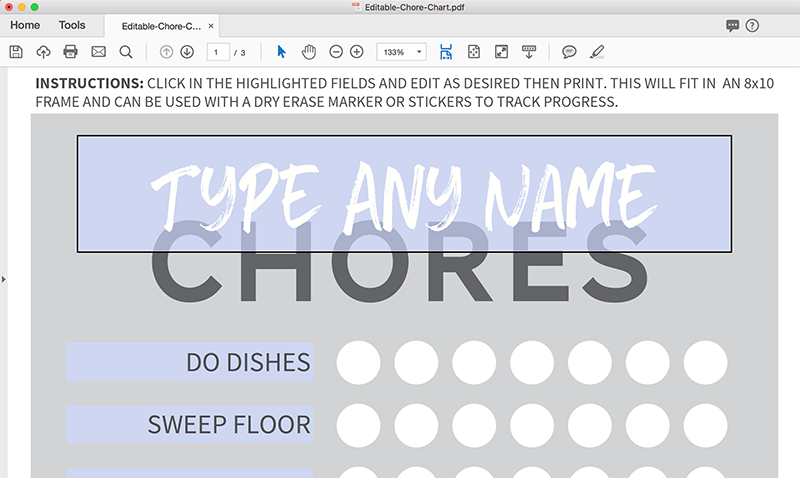The height and width of the screenshot is (478, 800).
Task: Enter full screen view mode
Action: click(502, 52)
